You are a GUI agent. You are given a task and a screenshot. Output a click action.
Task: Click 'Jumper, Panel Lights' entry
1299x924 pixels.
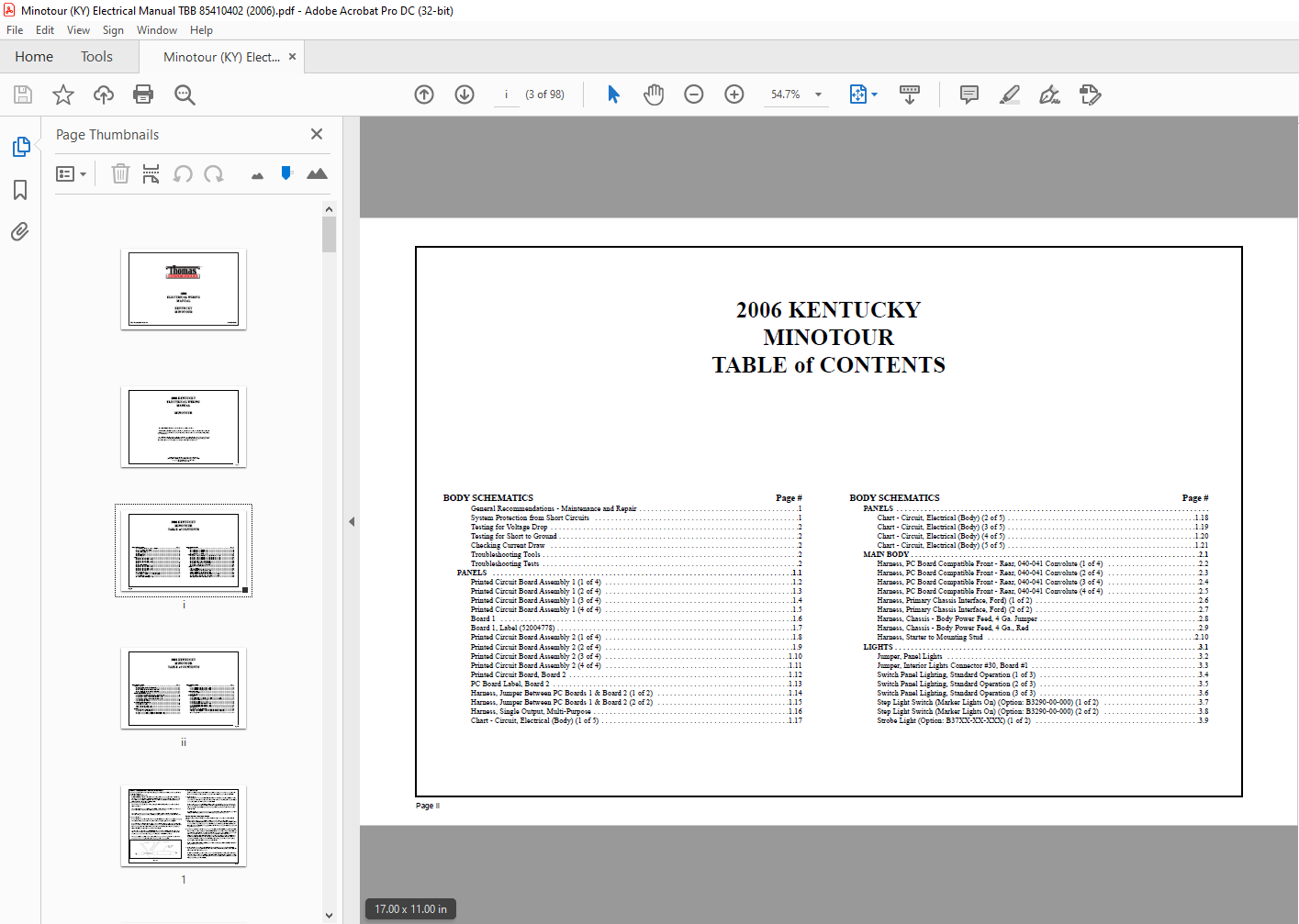910,656
